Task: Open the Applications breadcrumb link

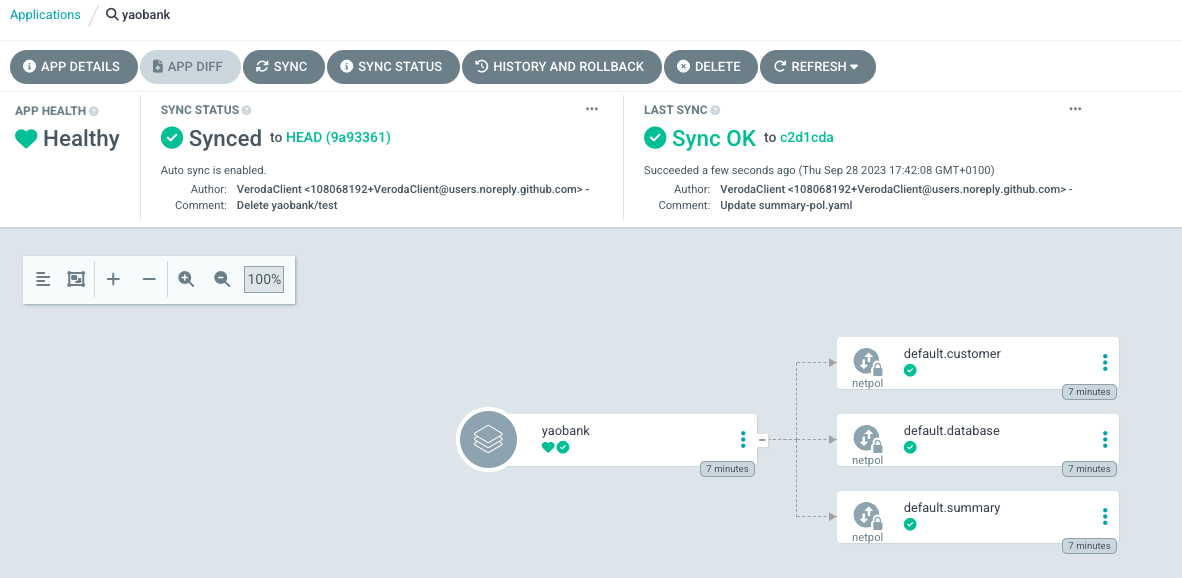Action: 45,14
